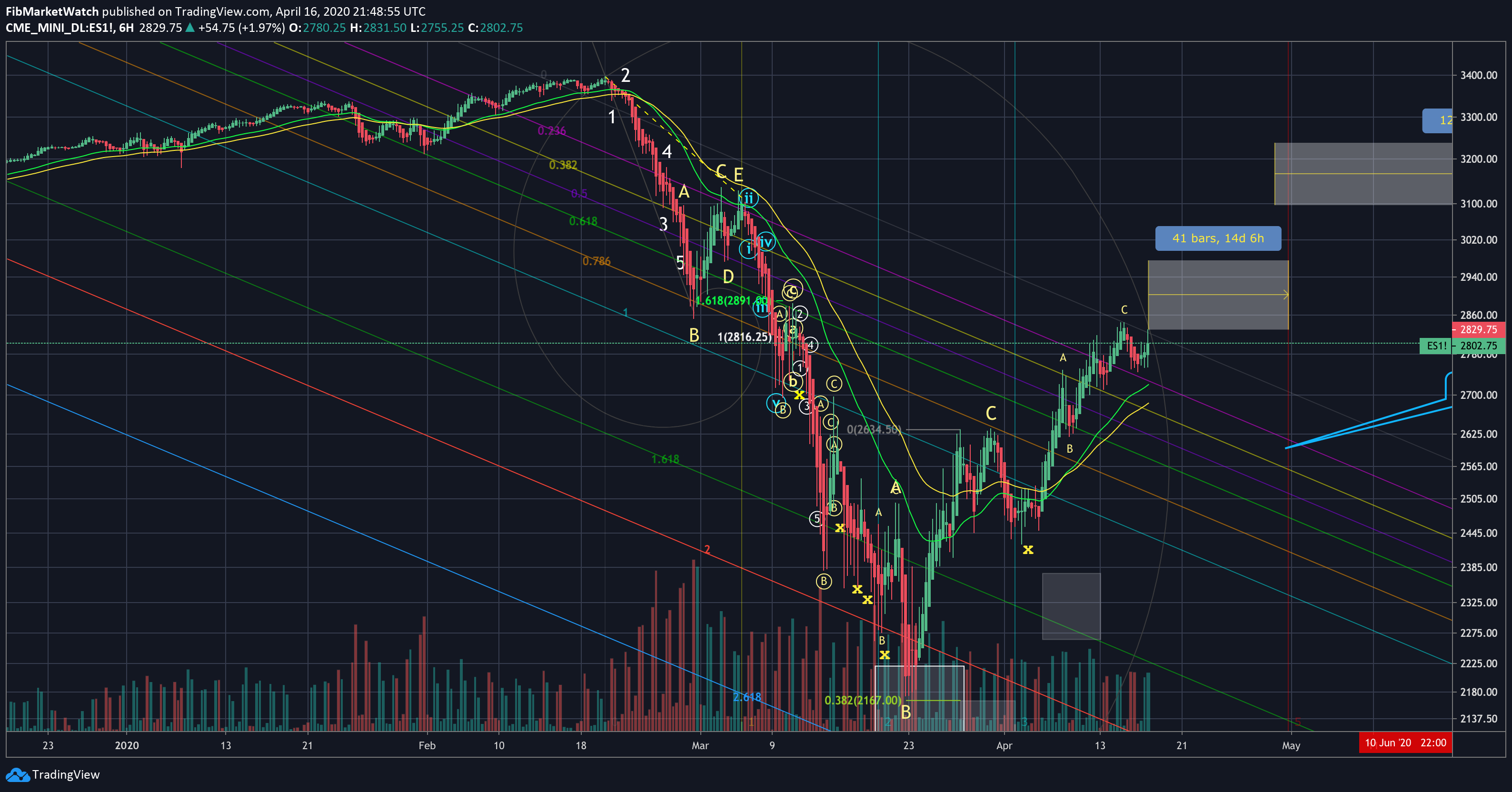Viewport: 1512px width, 792px height.
Task: Click the "2020" label on the time axis
Action: [127, 746]
